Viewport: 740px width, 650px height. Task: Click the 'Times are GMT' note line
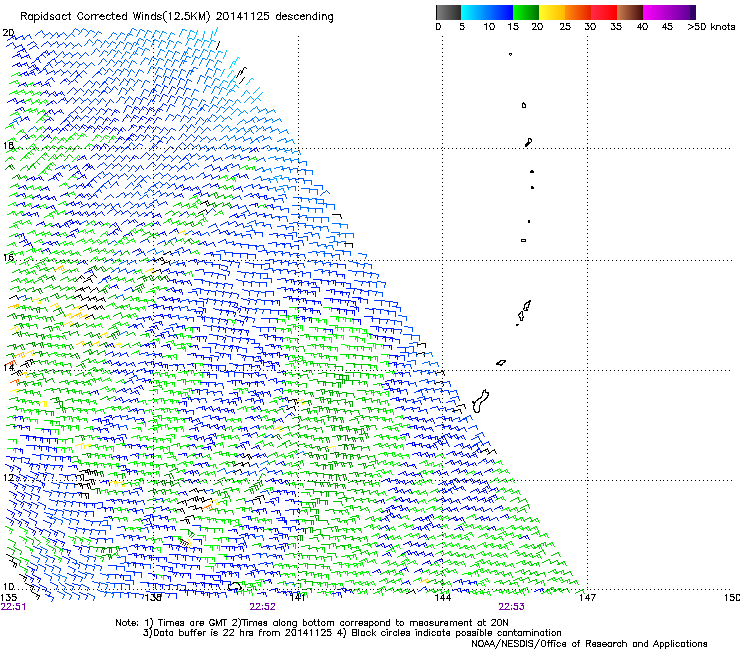(x=312, y=623)
